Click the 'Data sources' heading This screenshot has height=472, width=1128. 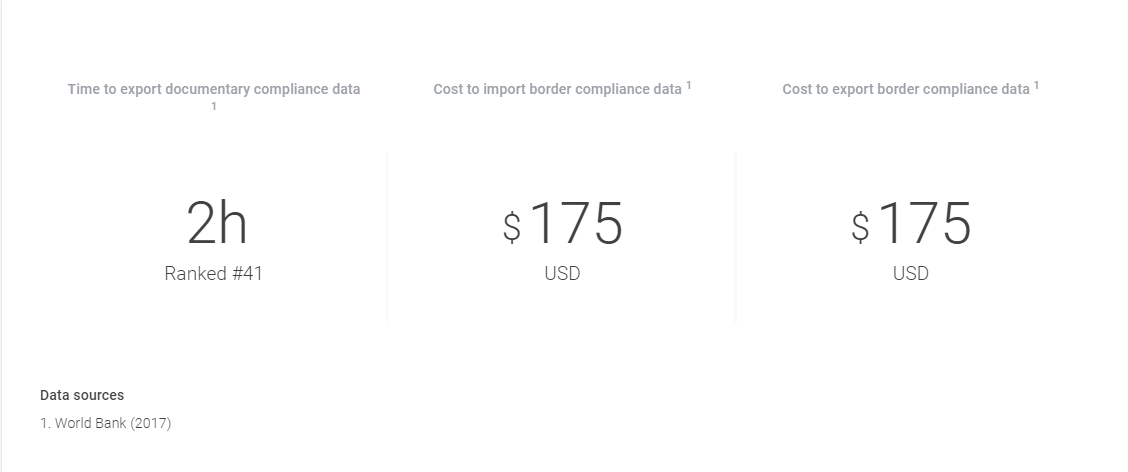click(82, 395)
